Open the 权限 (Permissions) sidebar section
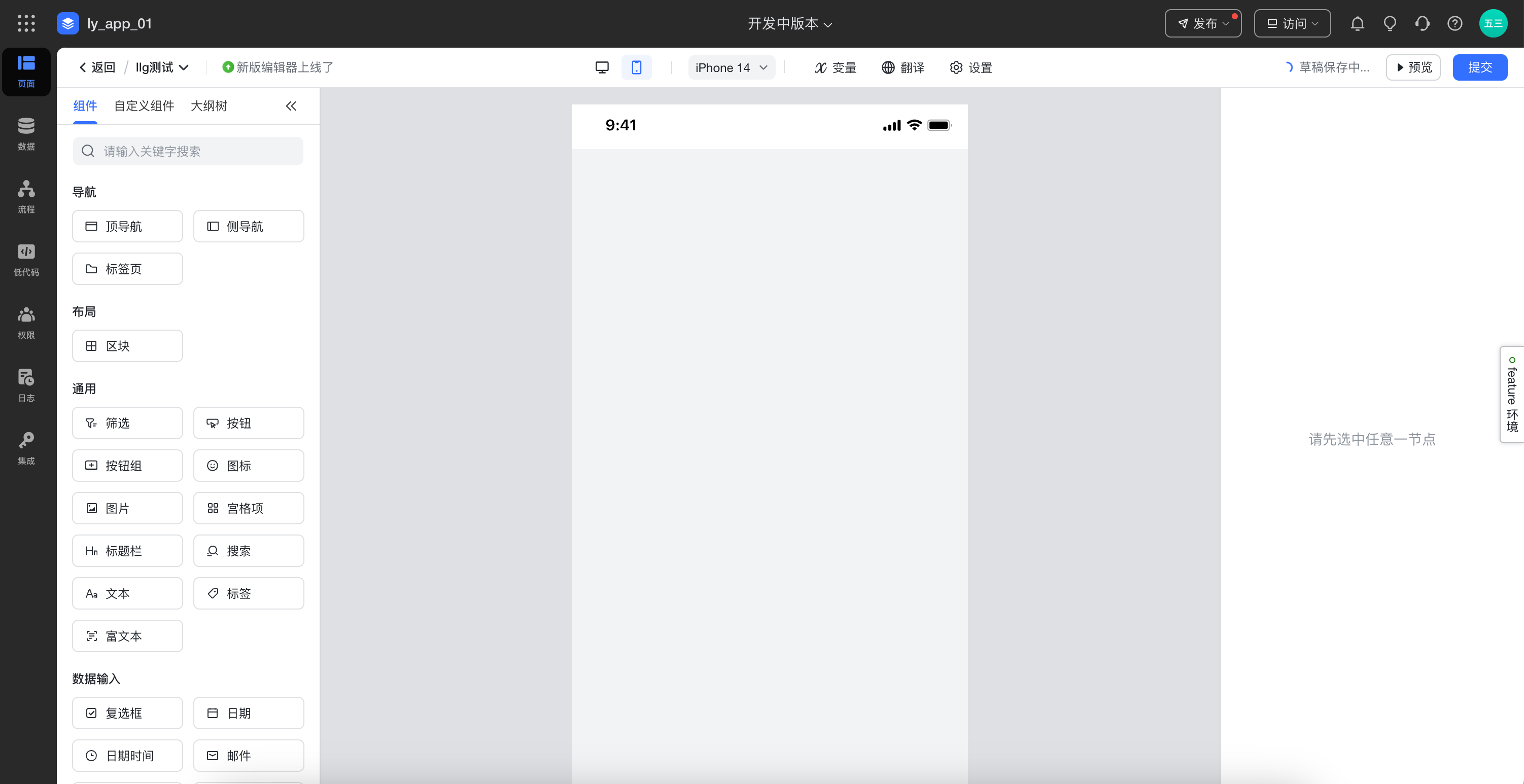 click(26, 322)
